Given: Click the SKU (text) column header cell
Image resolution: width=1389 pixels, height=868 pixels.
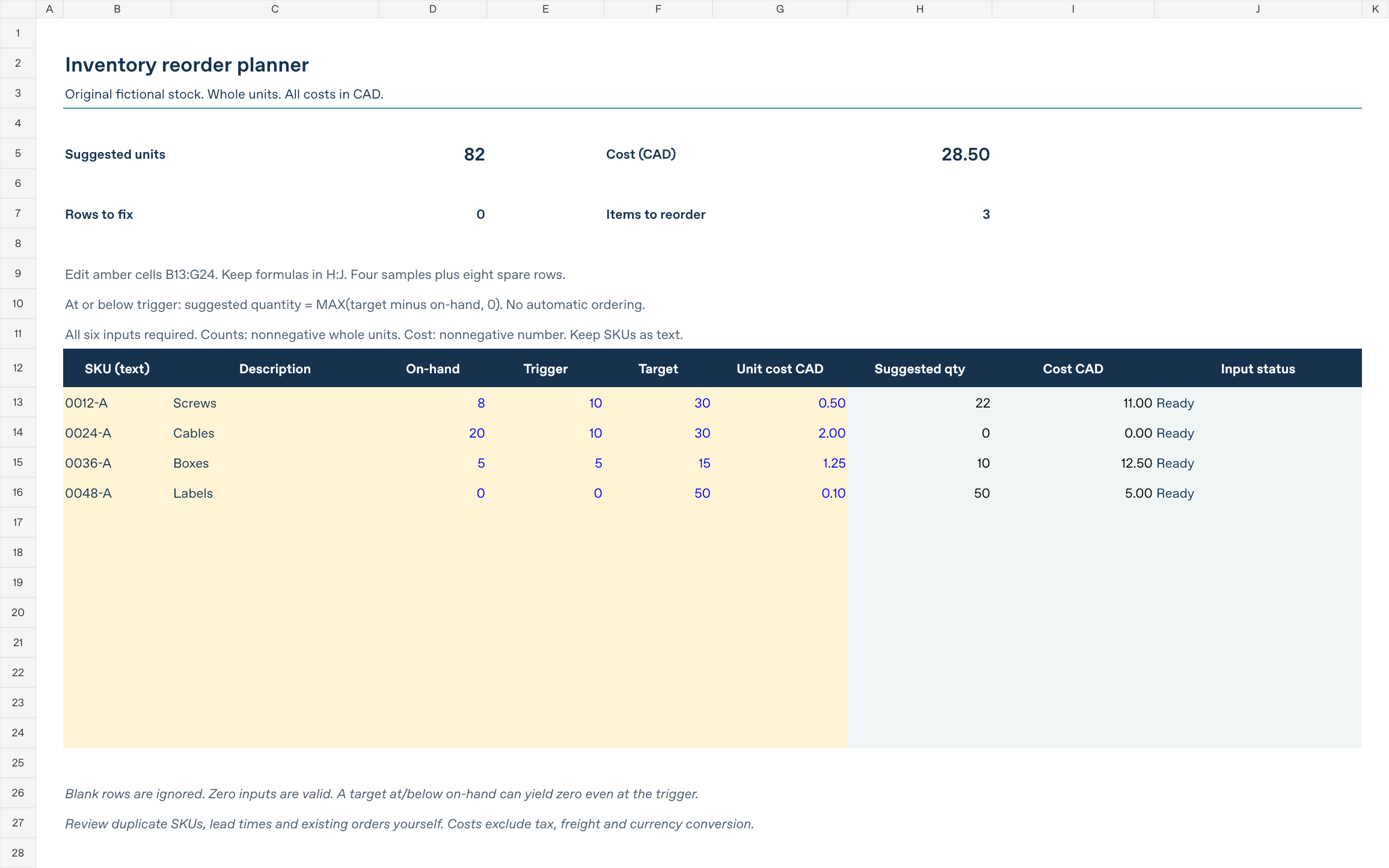Looking at the screenshot, I should (x=117, y=368).
